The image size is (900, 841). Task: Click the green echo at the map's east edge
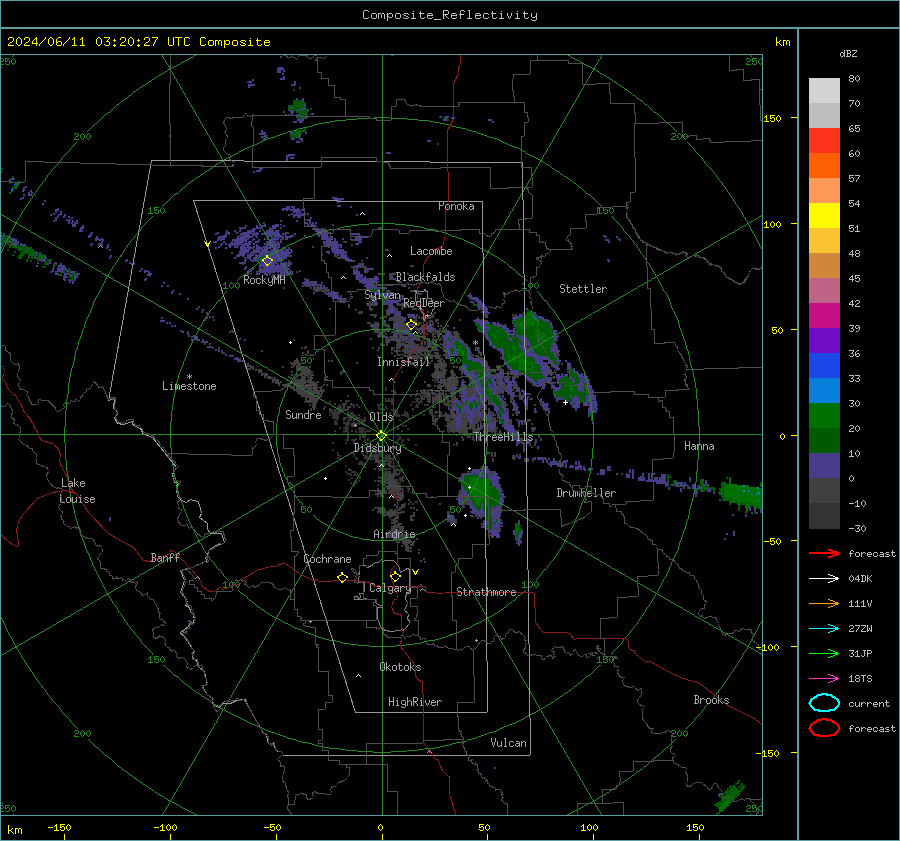tap(740, 495)
